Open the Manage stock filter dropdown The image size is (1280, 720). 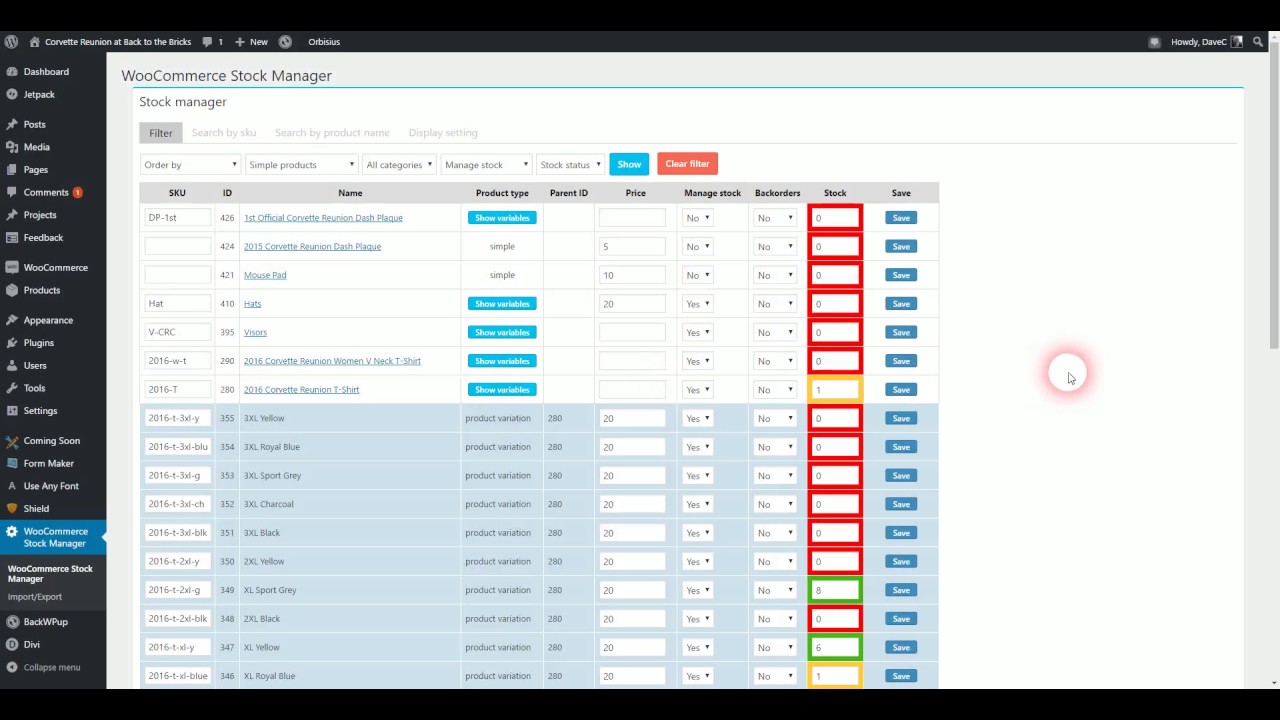click(x=485, y=165)
